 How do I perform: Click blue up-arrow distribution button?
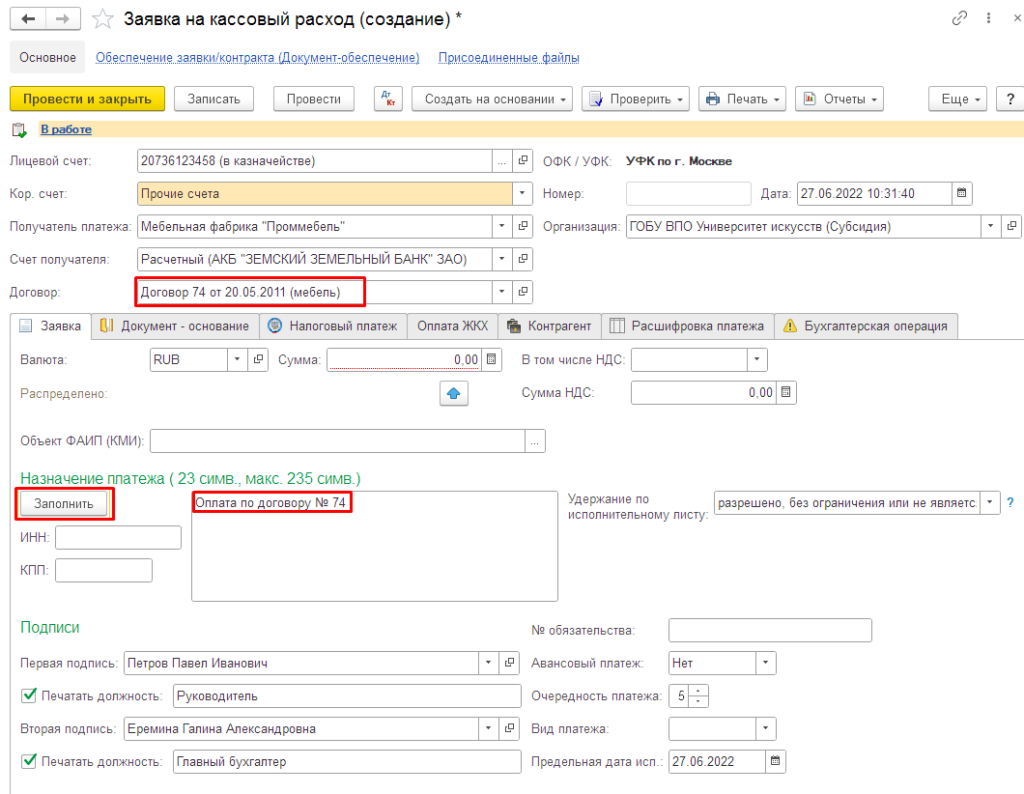(x=455, y=394)
